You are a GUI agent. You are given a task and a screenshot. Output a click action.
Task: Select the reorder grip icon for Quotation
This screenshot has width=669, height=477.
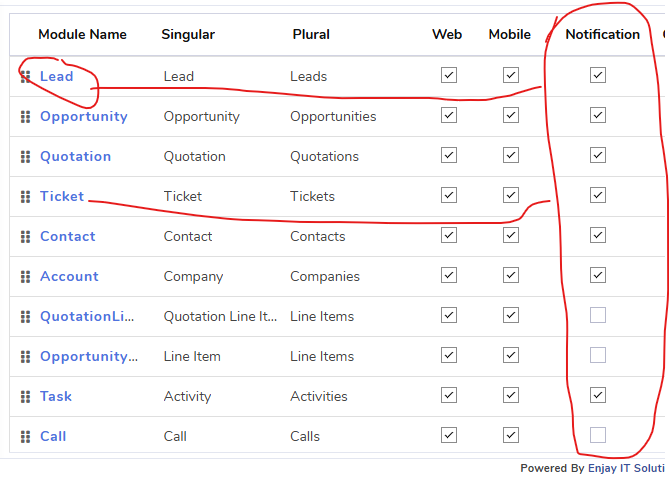point(26,157)
